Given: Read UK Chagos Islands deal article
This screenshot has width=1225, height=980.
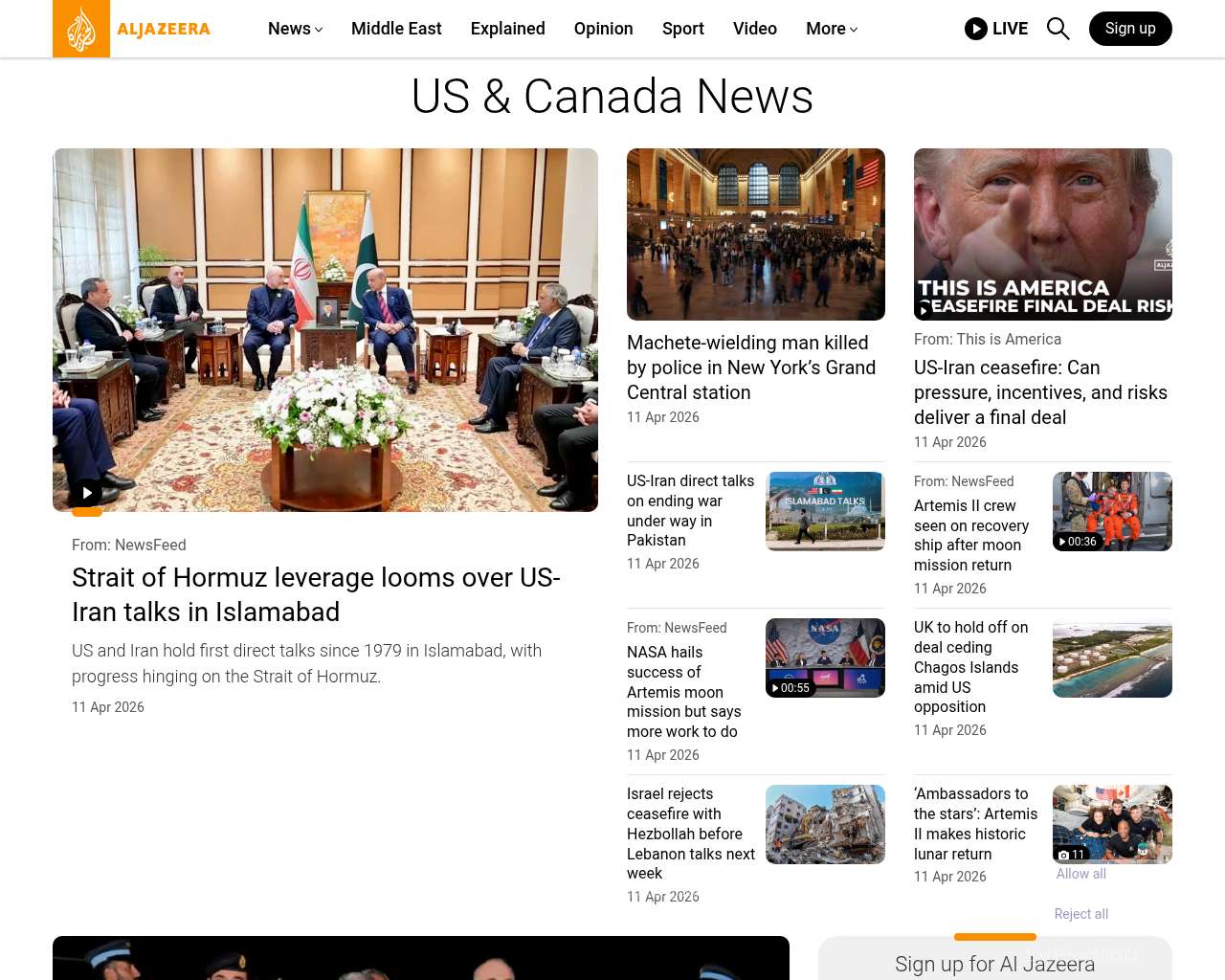Looking at the screenshot, I should [x=970, y=667].
